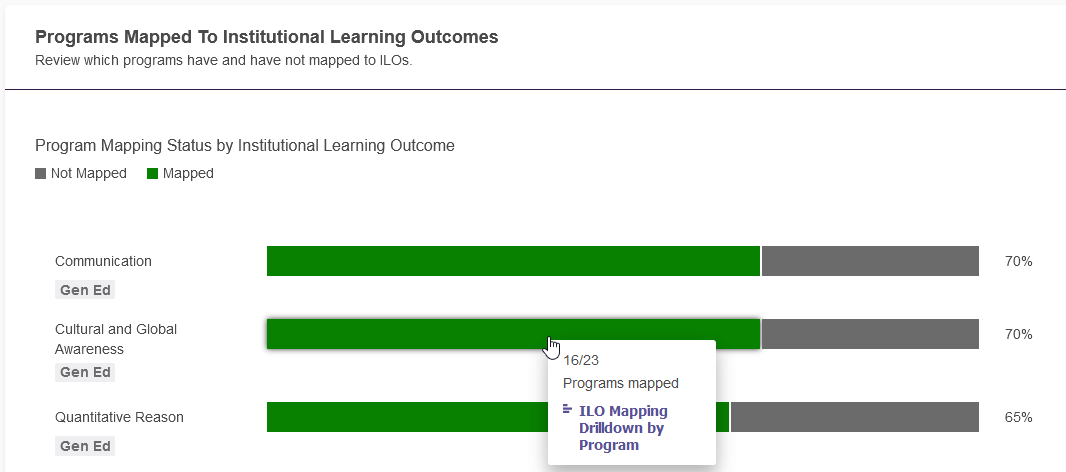Select the Quantitative Reason outcome label
Image resolution: width=1066 pixels, height=472 pixels.
coord(119,417)
